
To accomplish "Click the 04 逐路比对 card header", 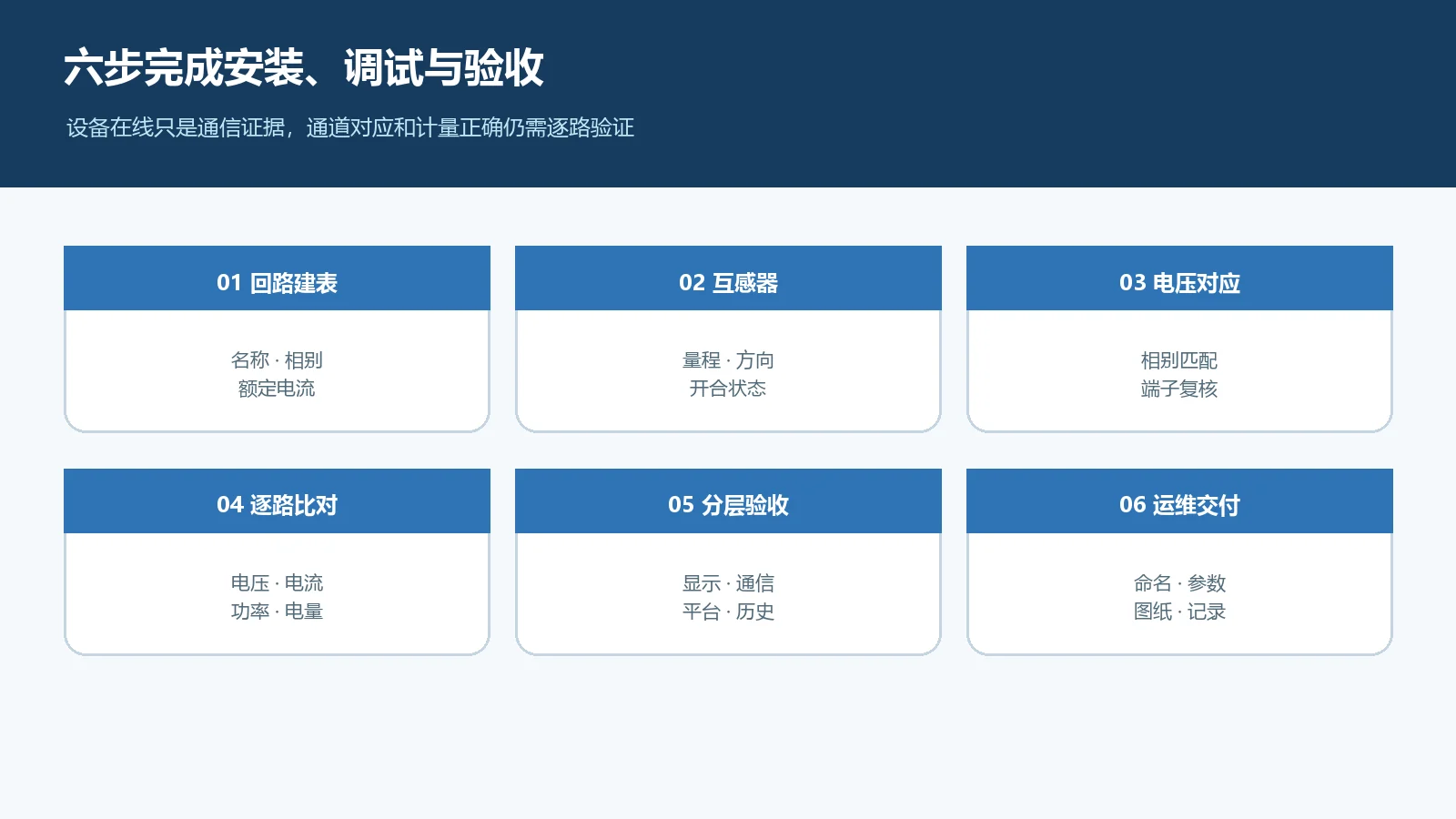I will click(x=277, y=501).
